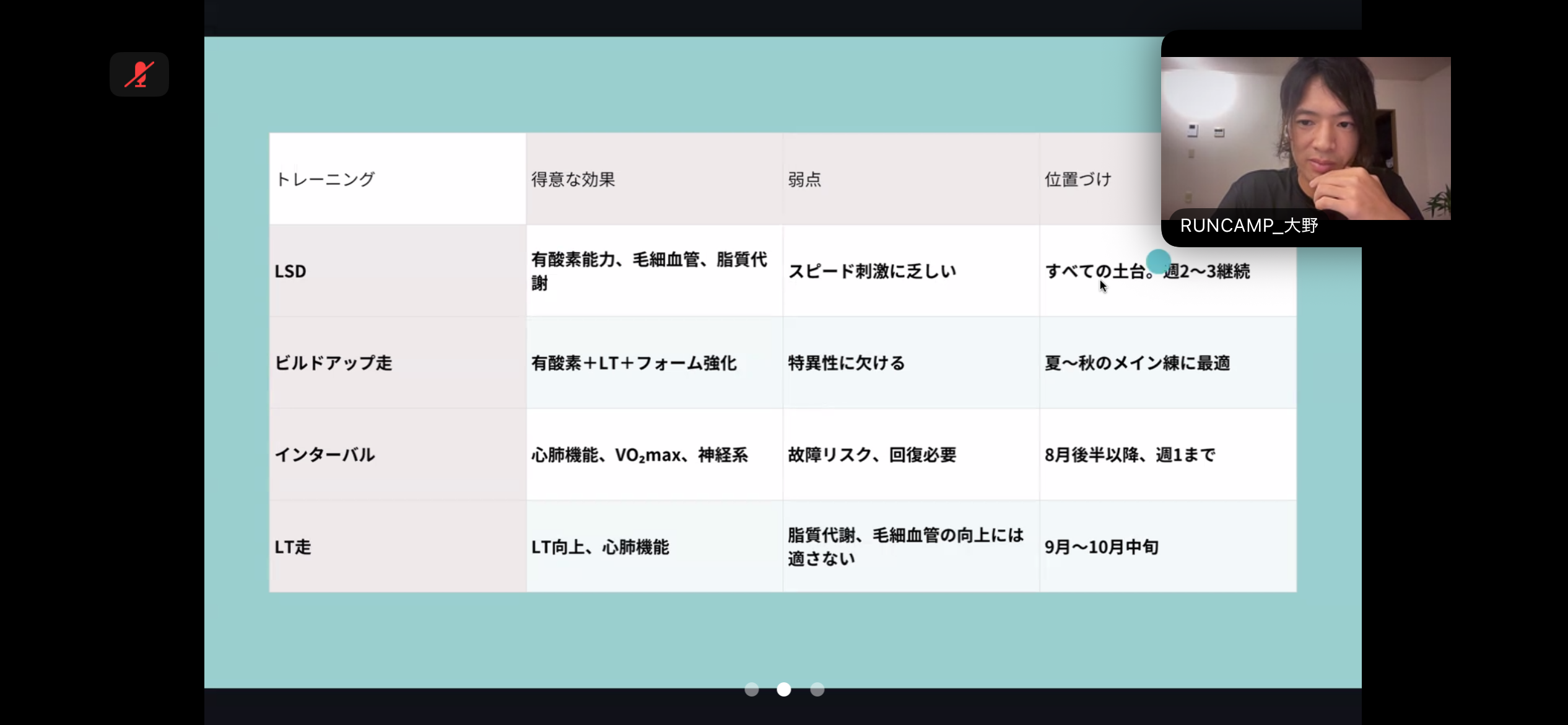Click the 得意な効果 column header
This screenshot has height=725, width=1568.
(x=573, y=180)
